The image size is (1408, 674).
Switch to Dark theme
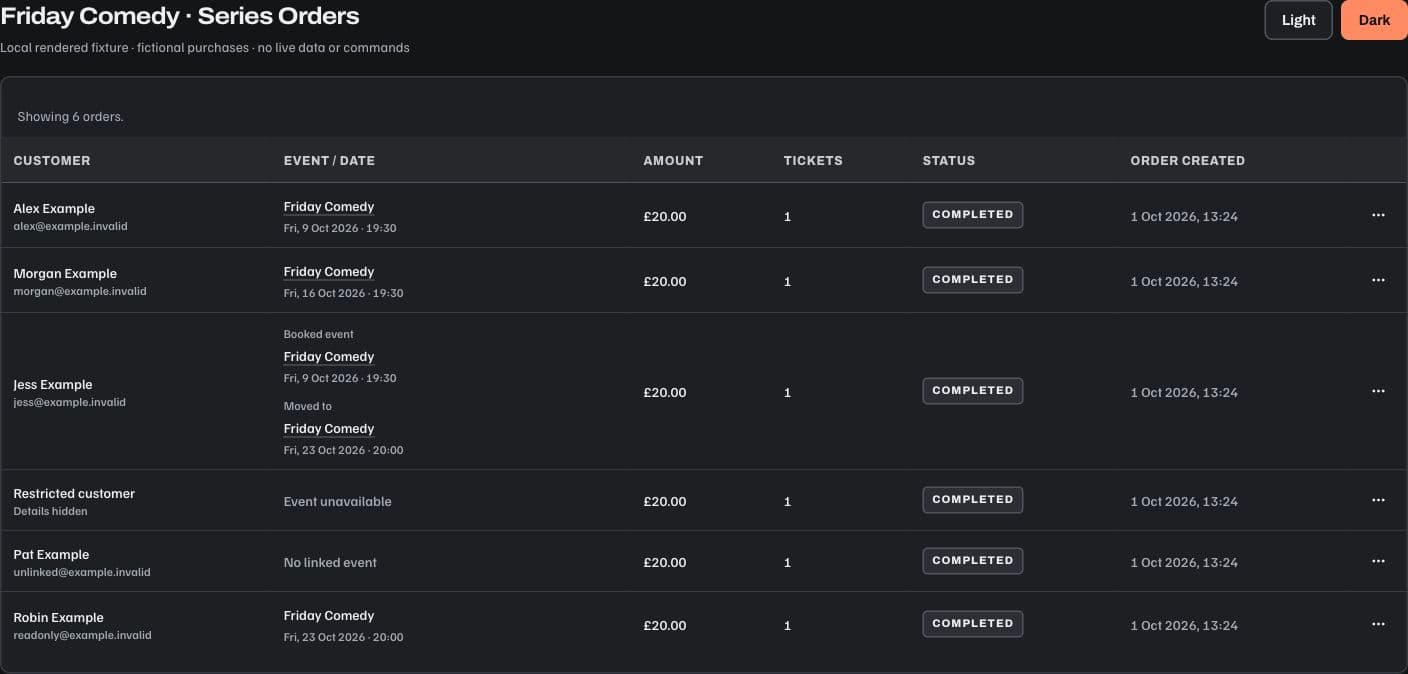[x=1374, y=20]
